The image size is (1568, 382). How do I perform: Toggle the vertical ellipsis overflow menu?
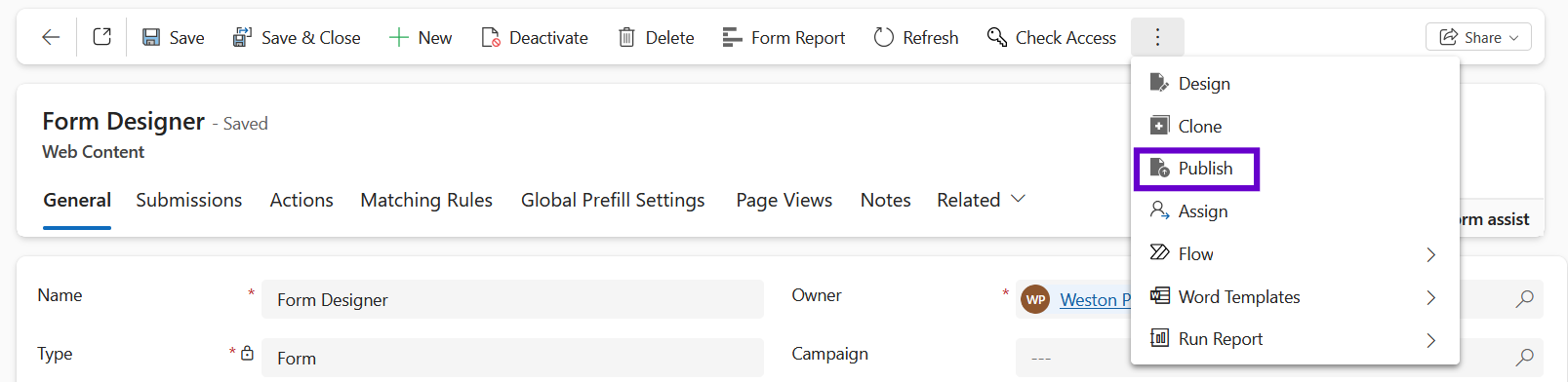[1157, 37]
